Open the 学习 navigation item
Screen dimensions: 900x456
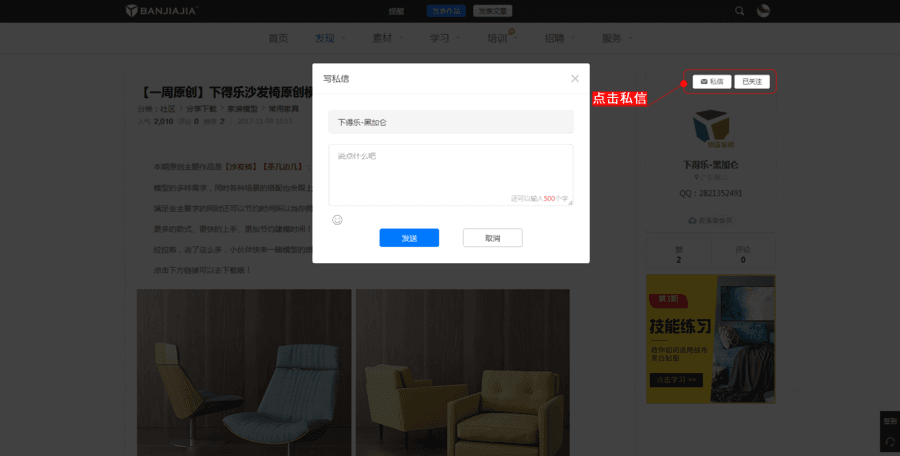coord(440,38)
